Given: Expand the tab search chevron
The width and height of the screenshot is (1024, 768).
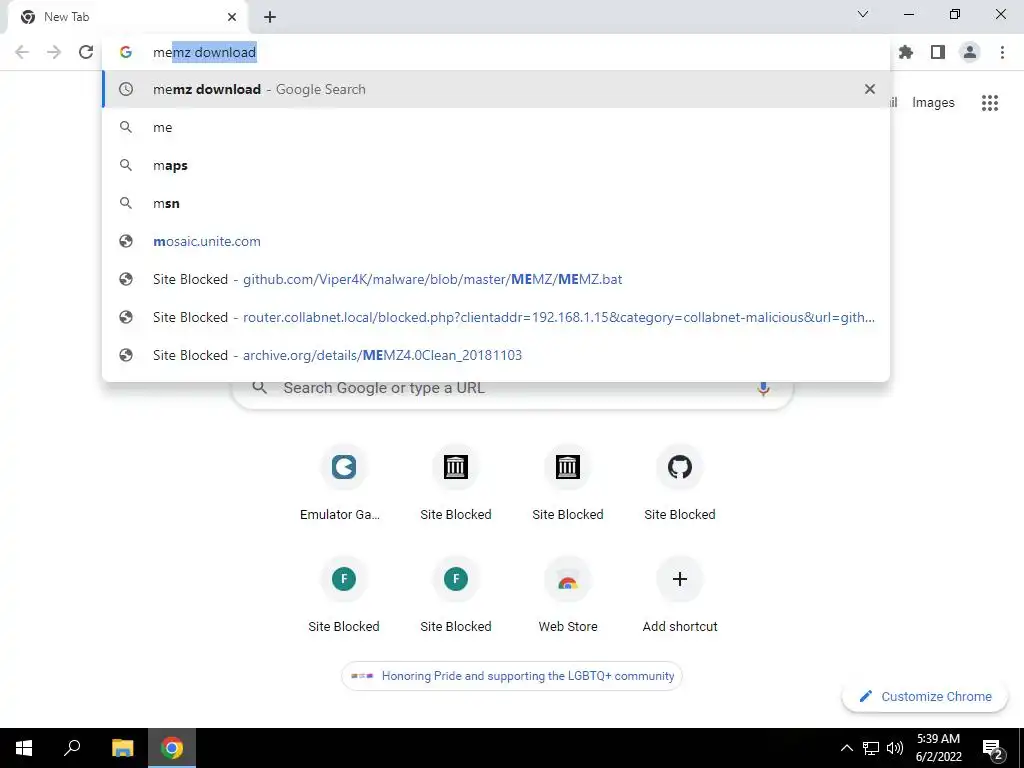Looking at the screenshot, I should [863, 14].
